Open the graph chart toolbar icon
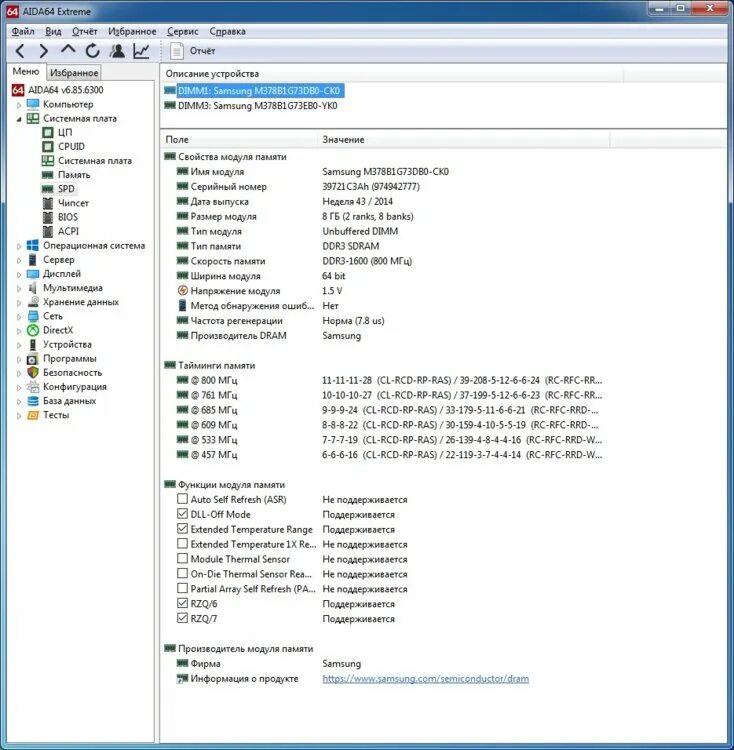The width and height of the screenshot is (734, 750). (141, 51)
